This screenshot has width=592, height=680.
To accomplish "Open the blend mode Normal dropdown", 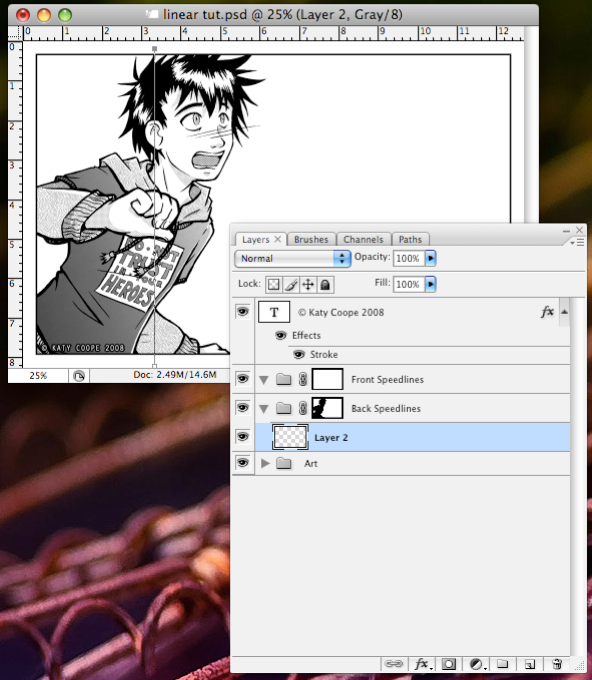I will coord(292,258).
